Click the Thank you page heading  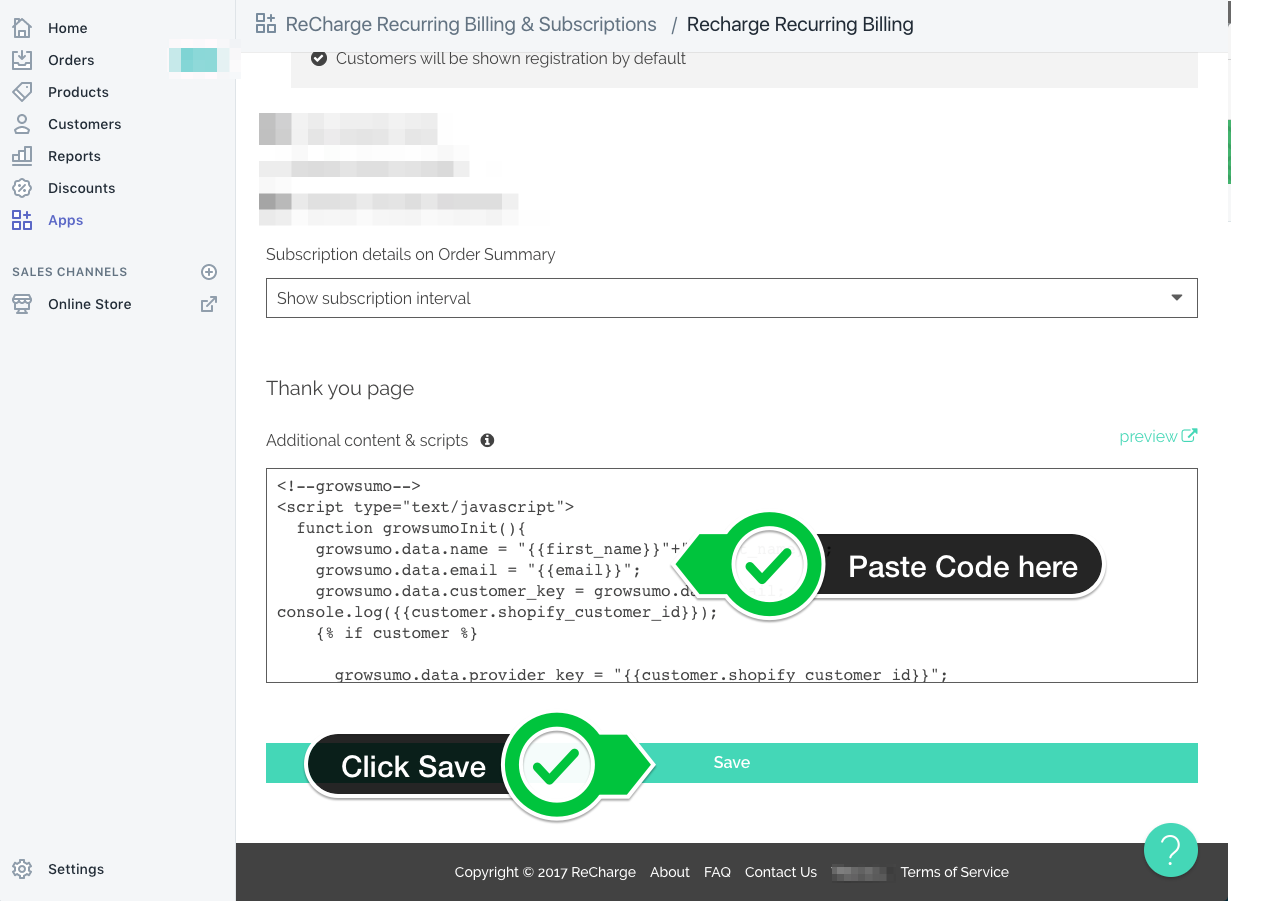coord(340,388)
